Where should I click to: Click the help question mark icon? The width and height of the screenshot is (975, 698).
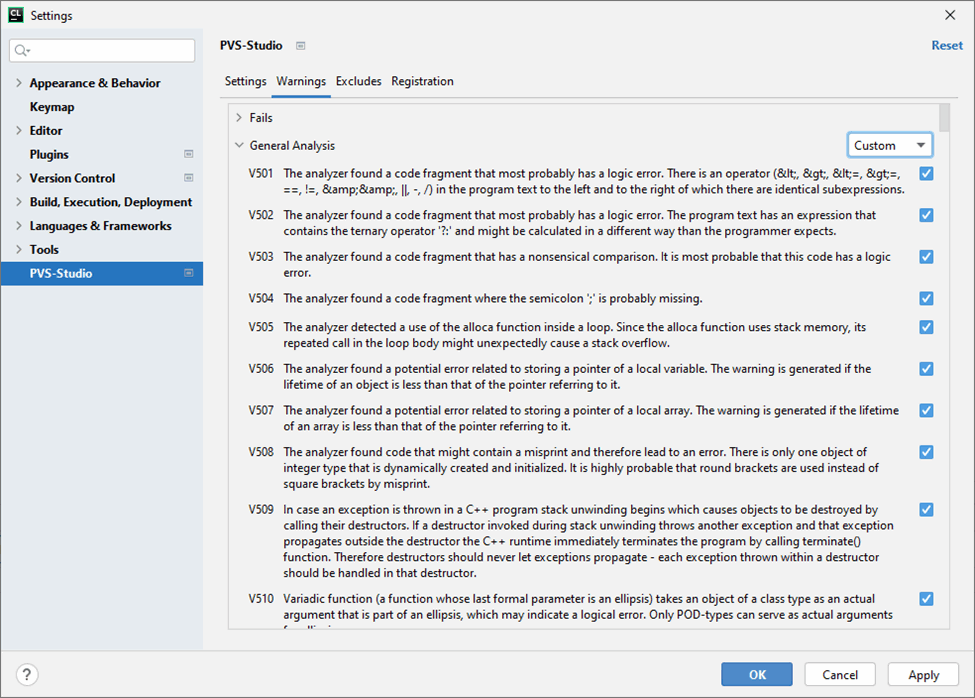(x=27, y=675)
